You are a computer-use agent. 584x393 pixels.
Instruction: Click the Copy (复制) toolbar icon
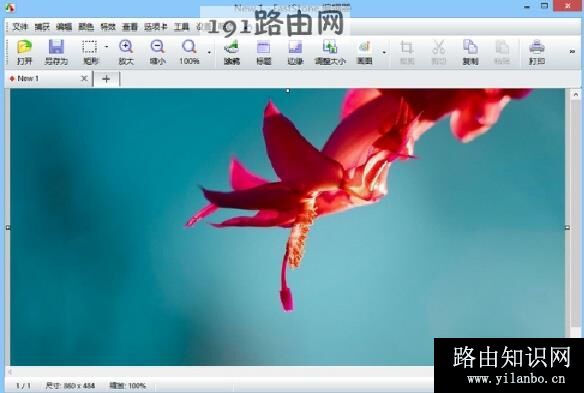tap(470, 52)
